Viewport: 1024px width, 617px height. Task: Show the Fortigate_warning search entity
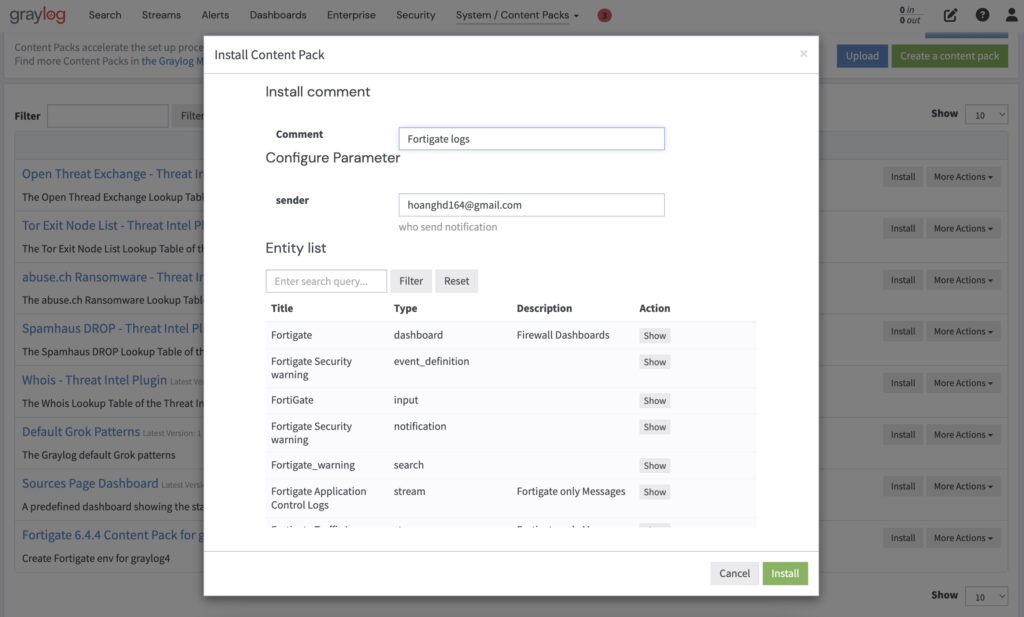654,466
